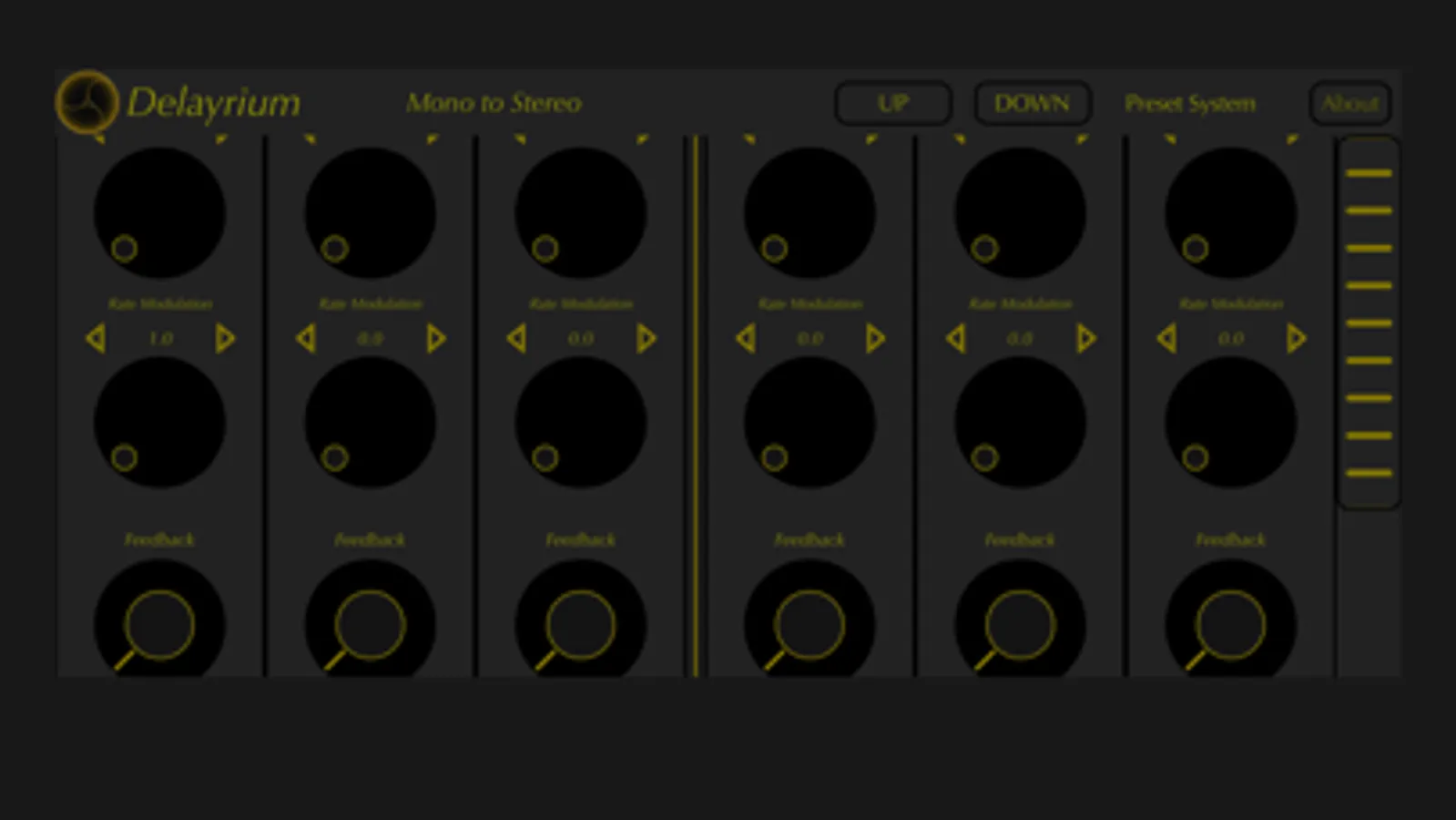This screenshot has height=820, width=1456.
Task: Click fourth column knob below the arrows
Action: pyautogui.click(x=809, y=423)
